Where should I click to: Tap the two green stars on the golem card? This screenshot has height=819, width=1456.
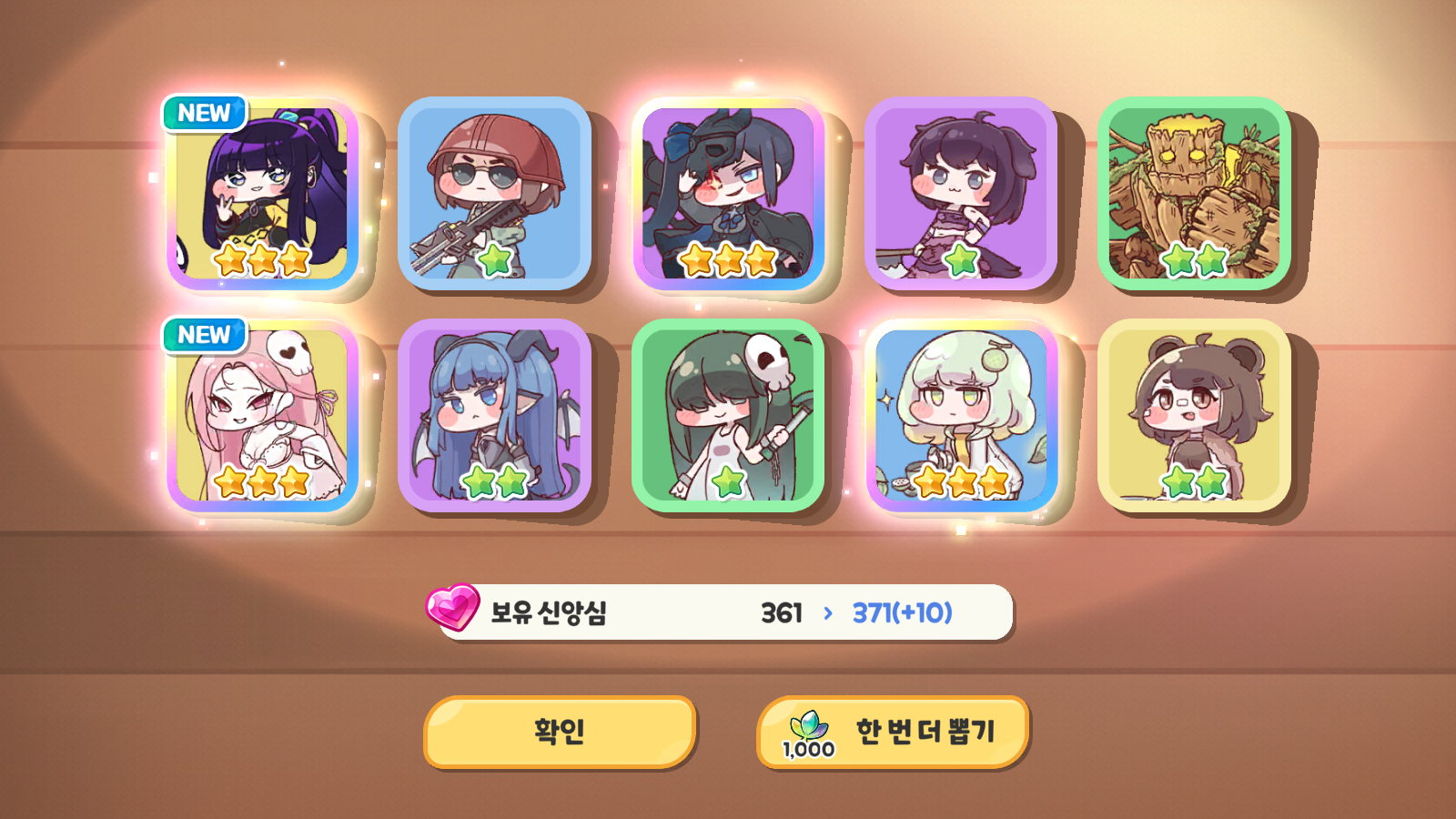click(x=1194, y=260)
